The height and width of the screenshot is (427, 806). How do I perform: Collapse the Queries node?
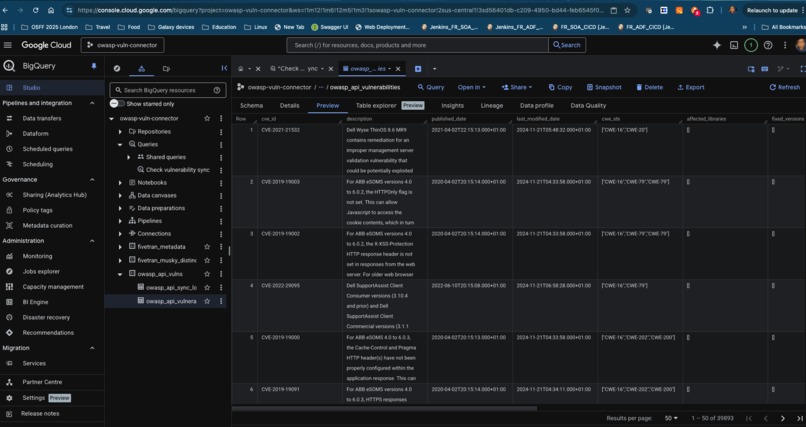point(120,144)
